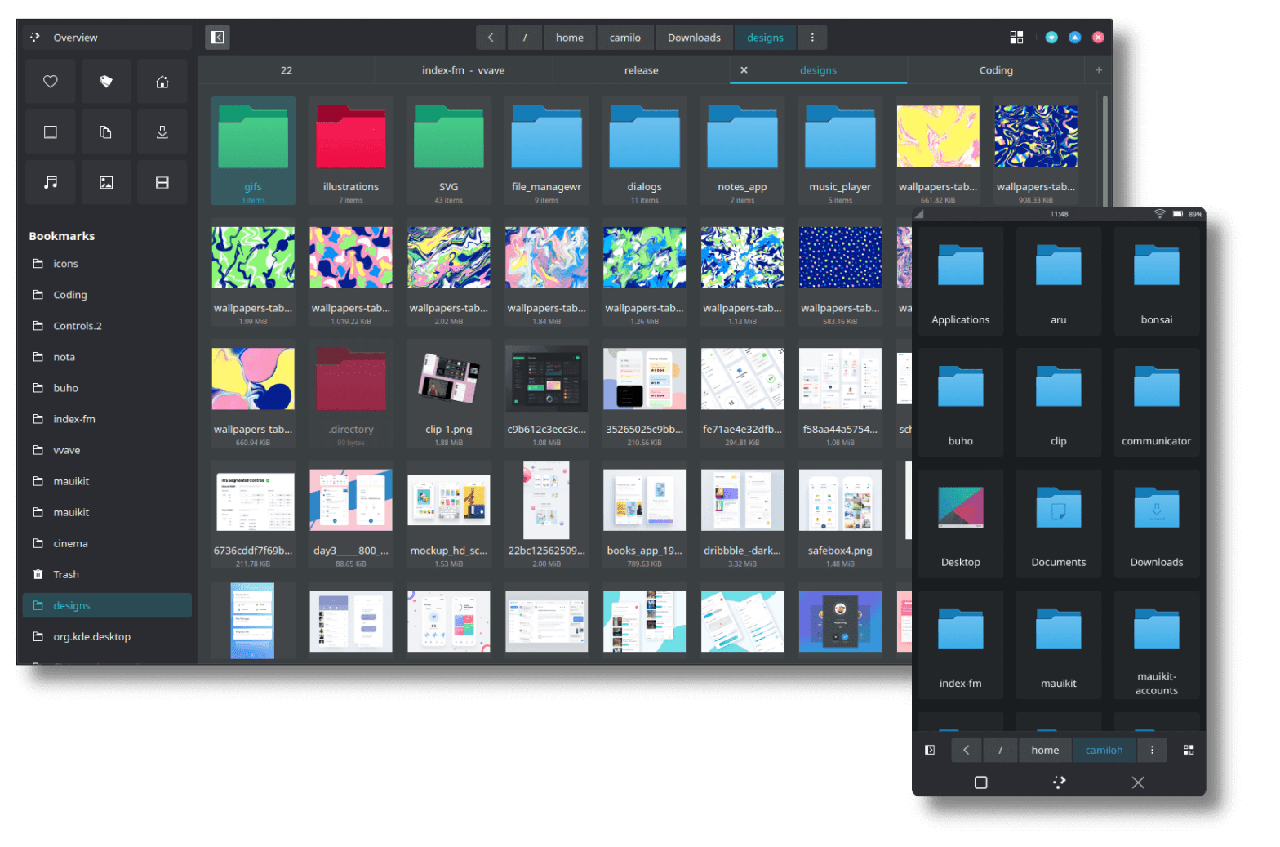Toggle sidebar in the mobile window
The width and height of the screenshot is (1280, 847).
(930, 750)
